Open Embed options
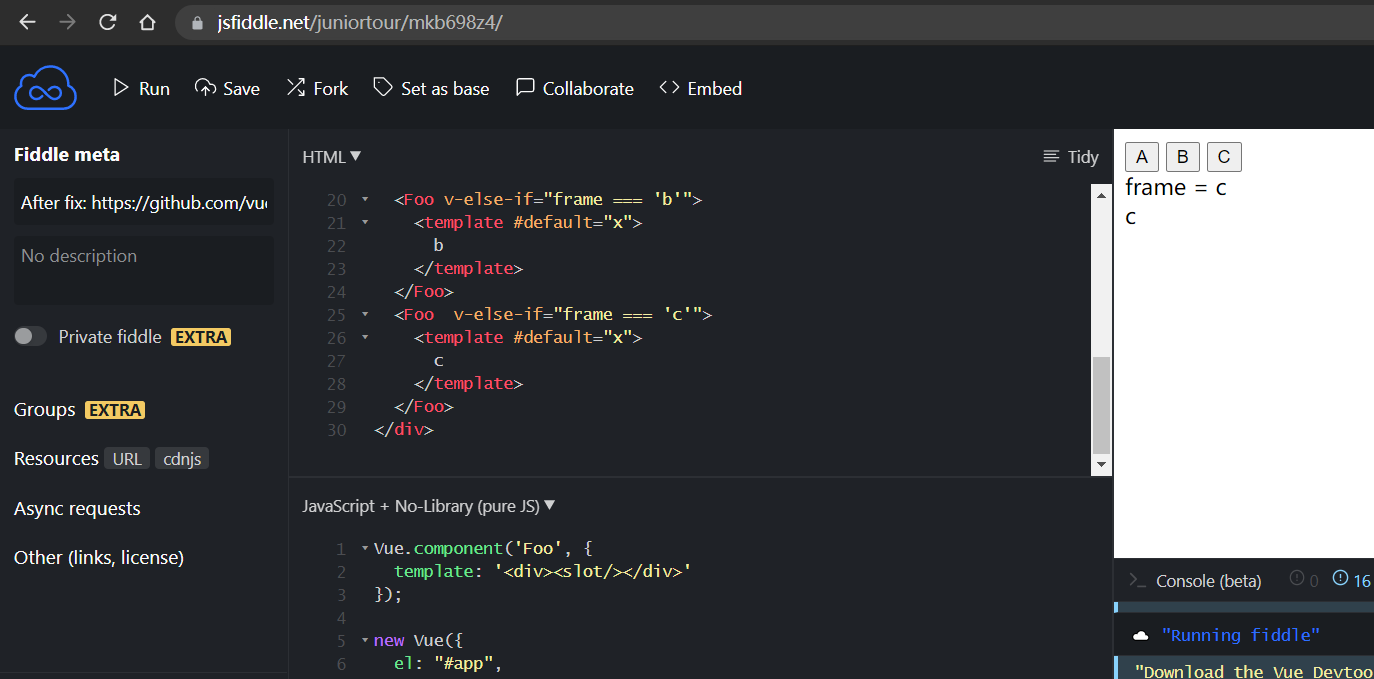This screenshot has height=679, width=1374. pos(700,88)
